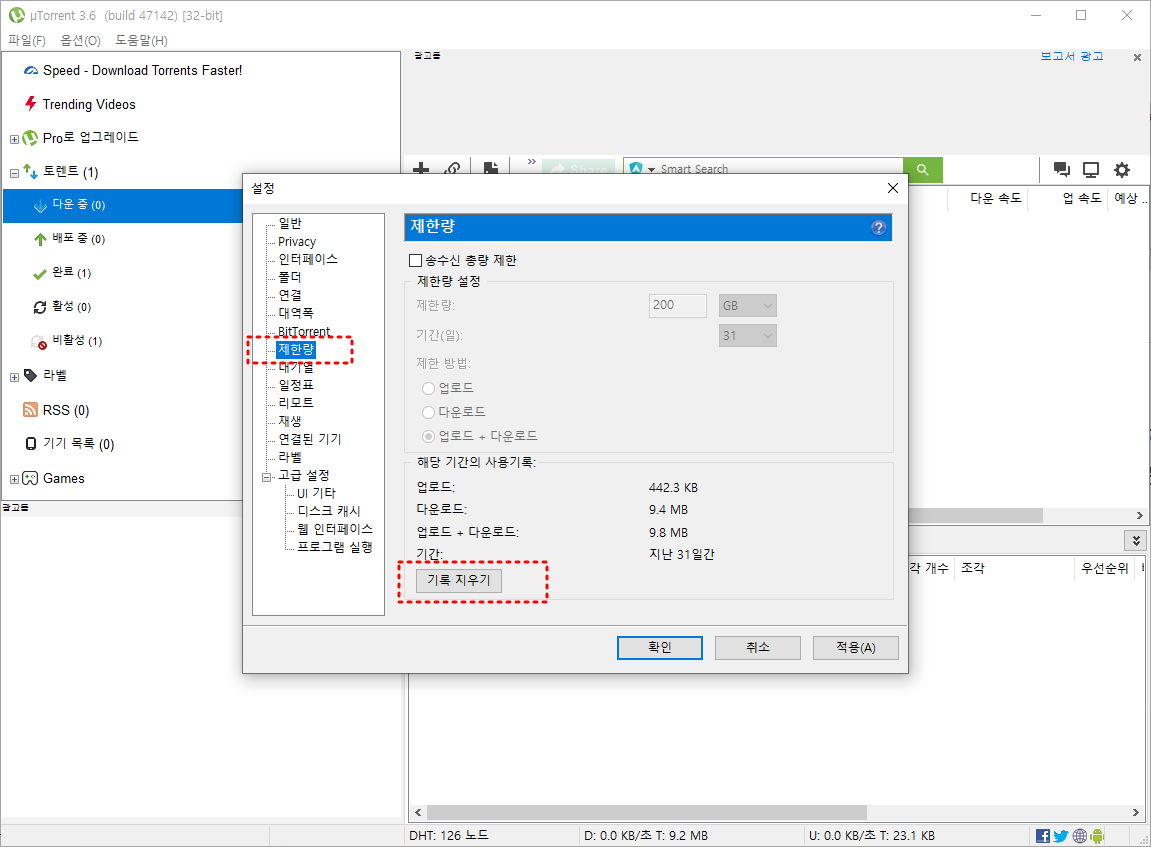
Task: Open the 옵션(O) menu
Action: [80, 40]
